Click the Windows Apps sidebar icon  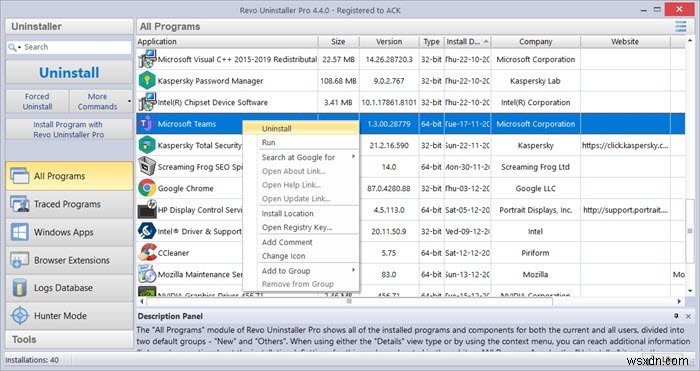[20, 232]
